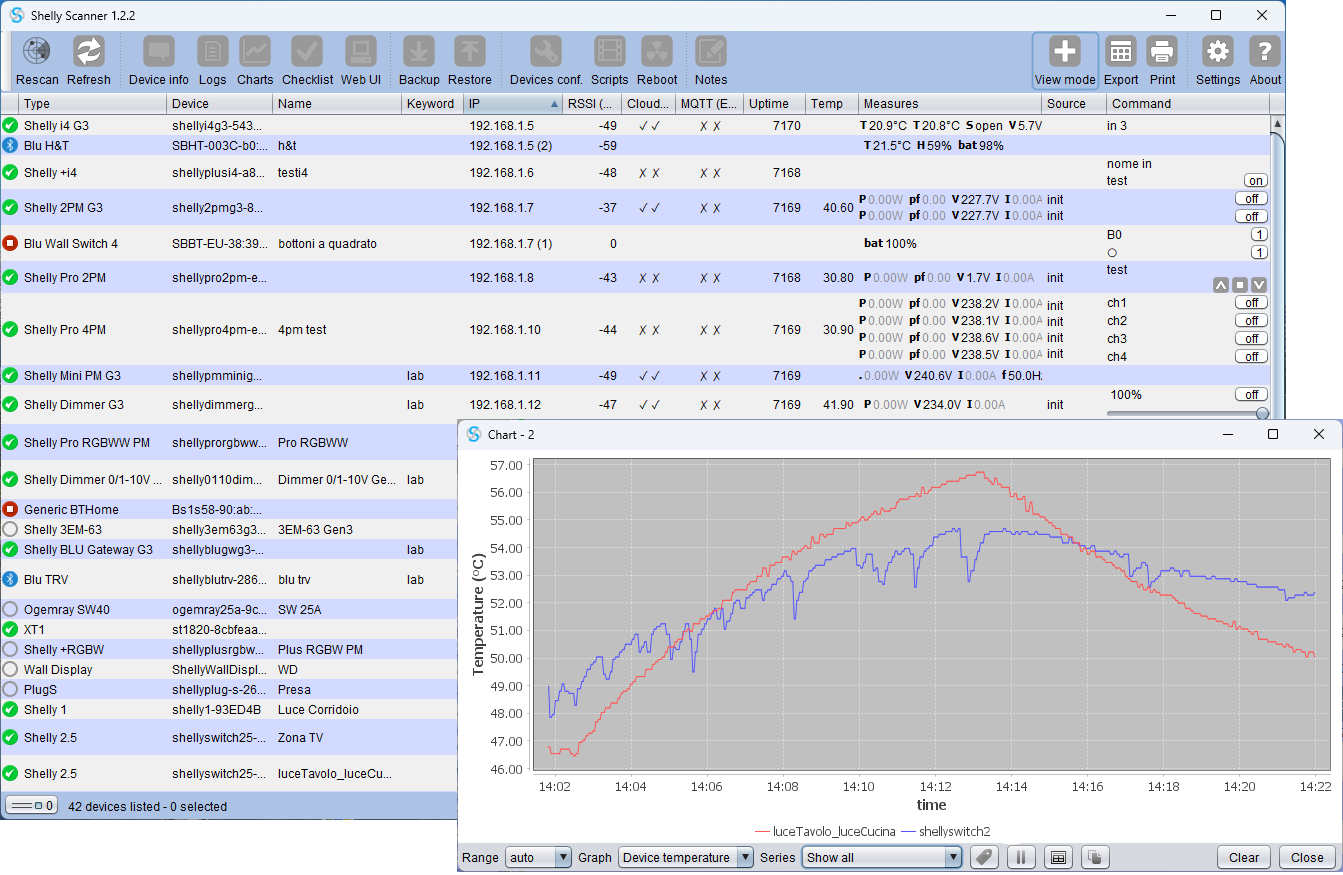The image size is (1343, 875).
Task: Click the Restore toolbar icon
Action: 470,61
